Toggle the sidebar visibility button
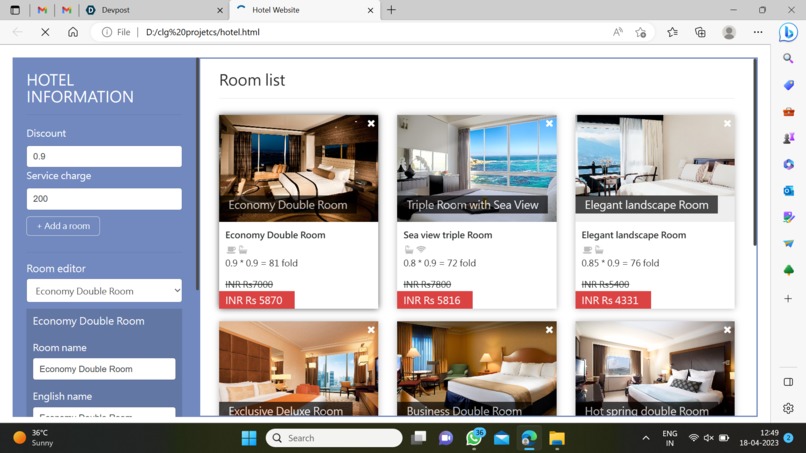This screenshot has height=453, width=806. [x=788, y=382]
